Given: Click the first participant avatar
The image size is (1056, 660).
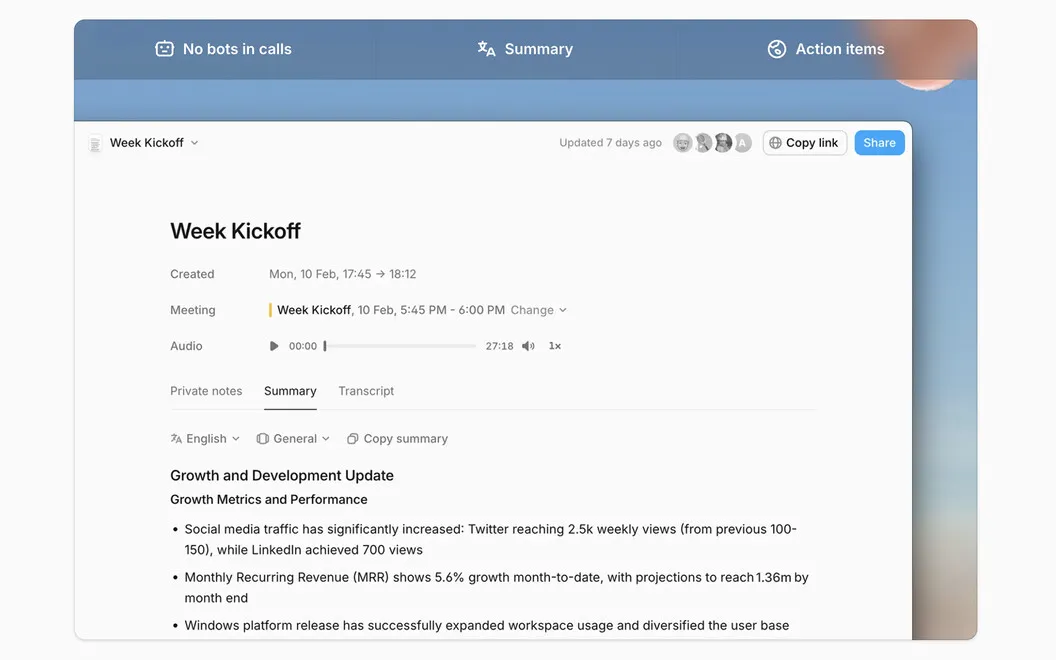Looking at the screenshot, I should tap(682, 143).
